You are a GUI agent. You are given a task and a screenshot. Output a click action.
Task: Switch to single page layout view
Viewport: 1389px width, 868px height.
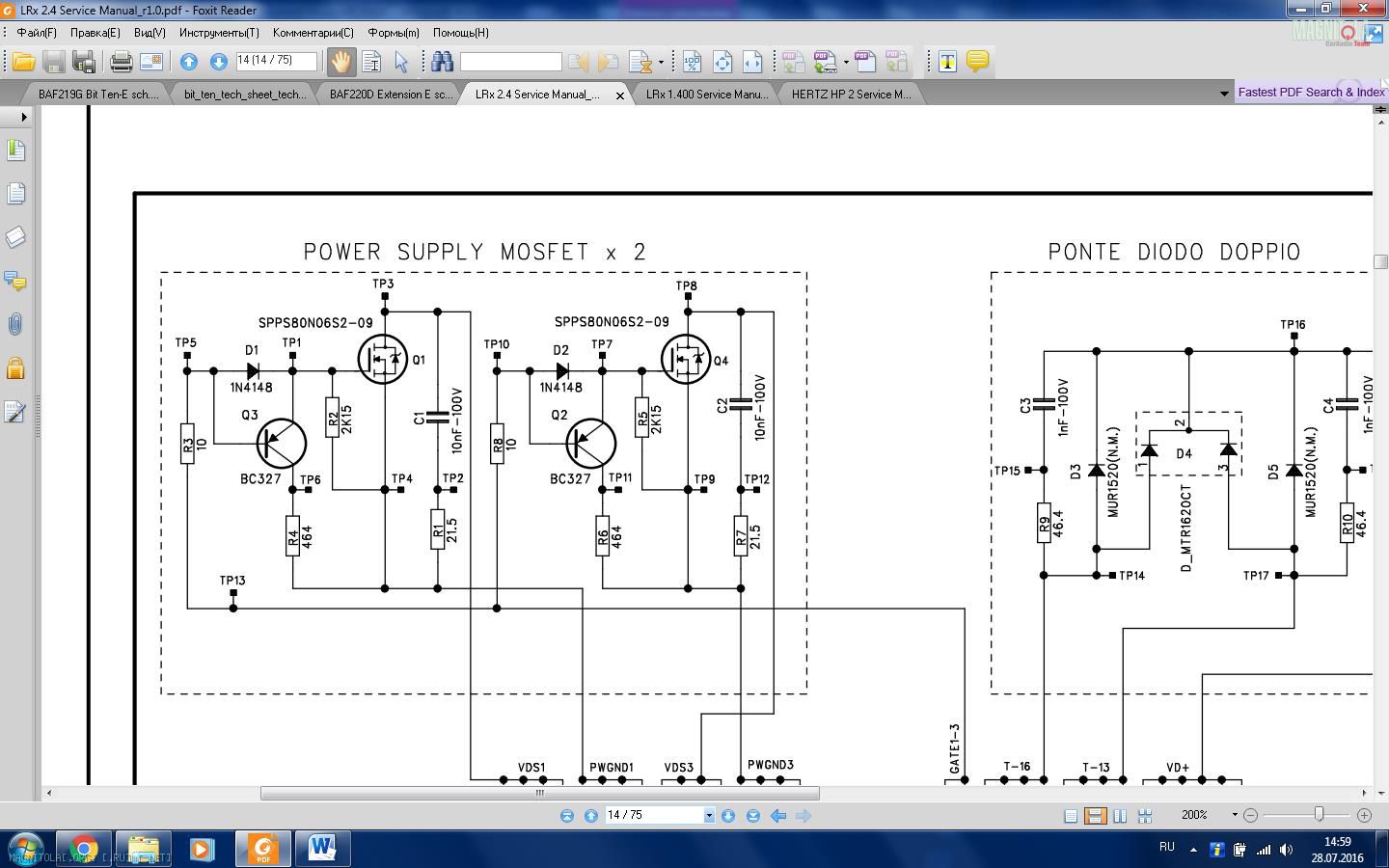pos(1071,816)
